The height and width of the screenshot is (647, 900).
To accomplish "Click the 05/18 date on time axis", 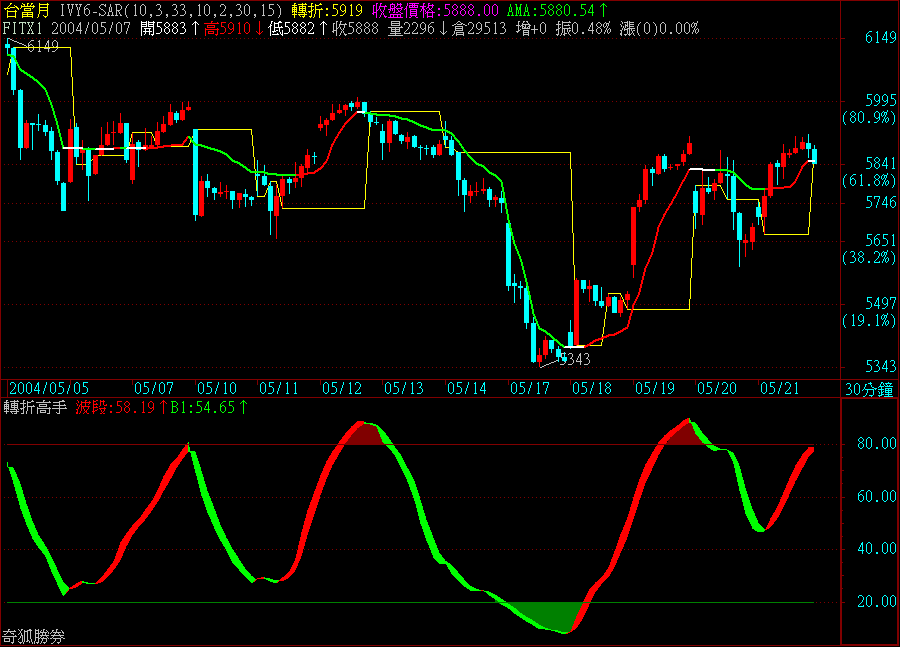I will (592, 389).
